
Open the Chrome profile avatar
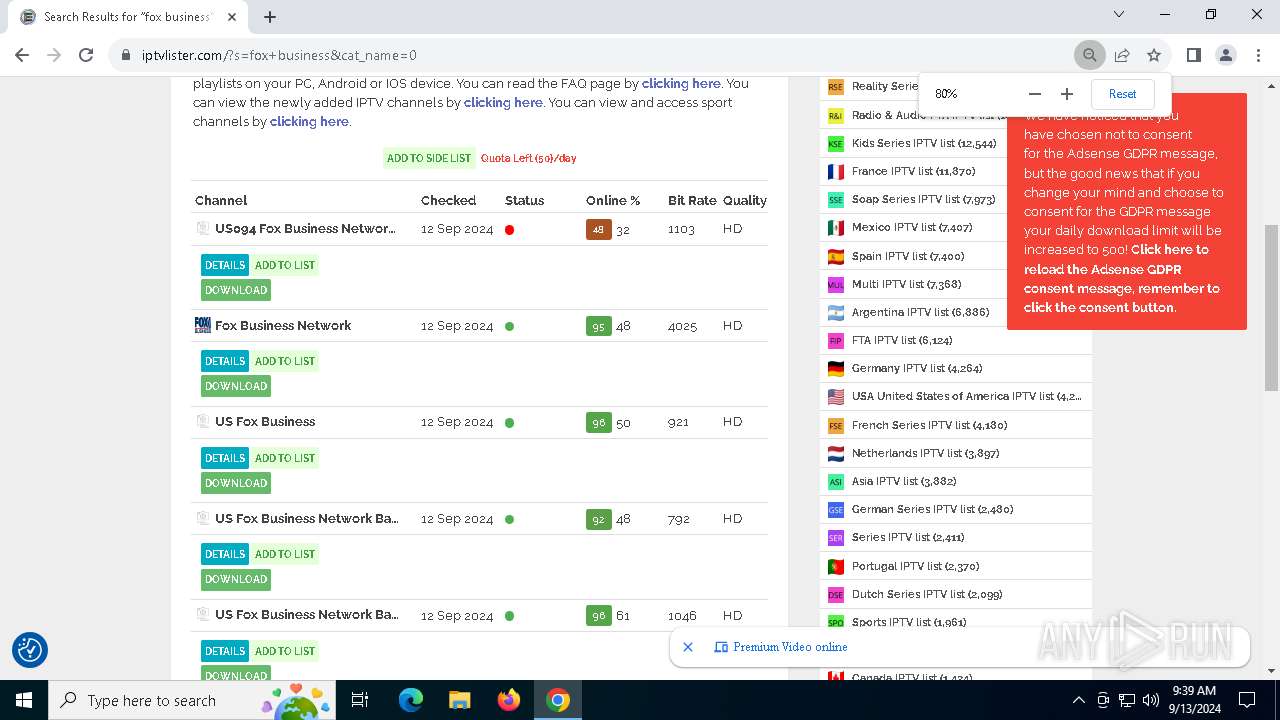click(x=1225, y=55)
